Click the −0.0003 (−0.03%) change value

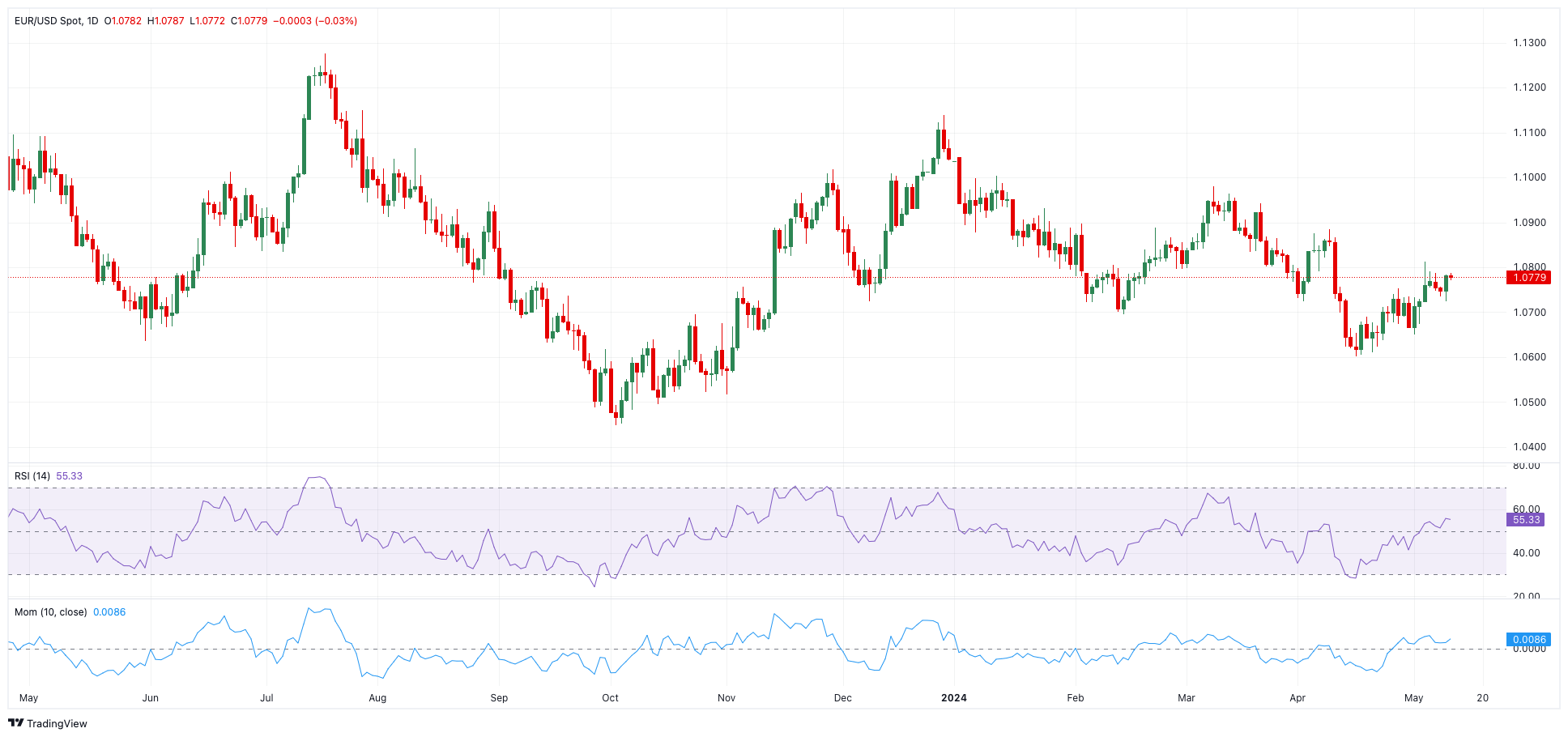click(x=315, y=20)
